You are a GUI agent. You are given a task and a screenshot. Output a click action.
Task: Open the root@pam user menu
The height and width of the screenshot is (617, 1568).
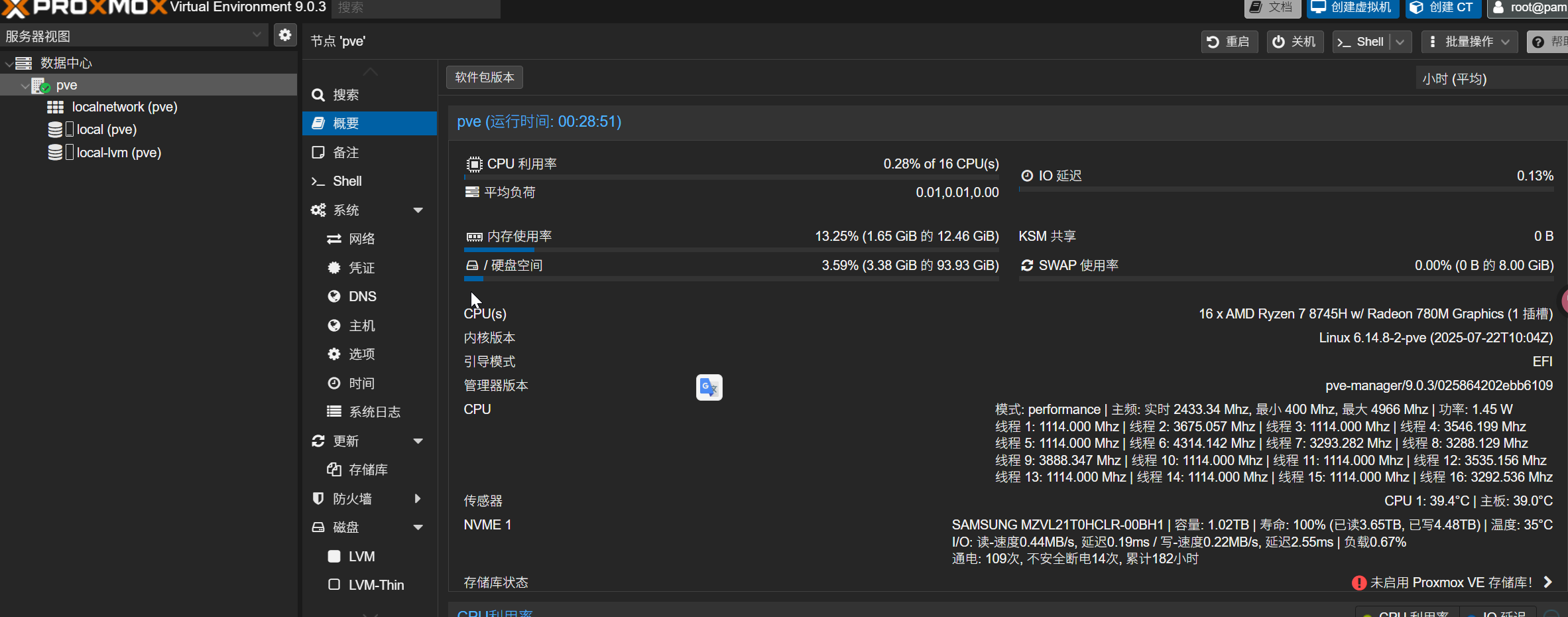point(1528,7)
